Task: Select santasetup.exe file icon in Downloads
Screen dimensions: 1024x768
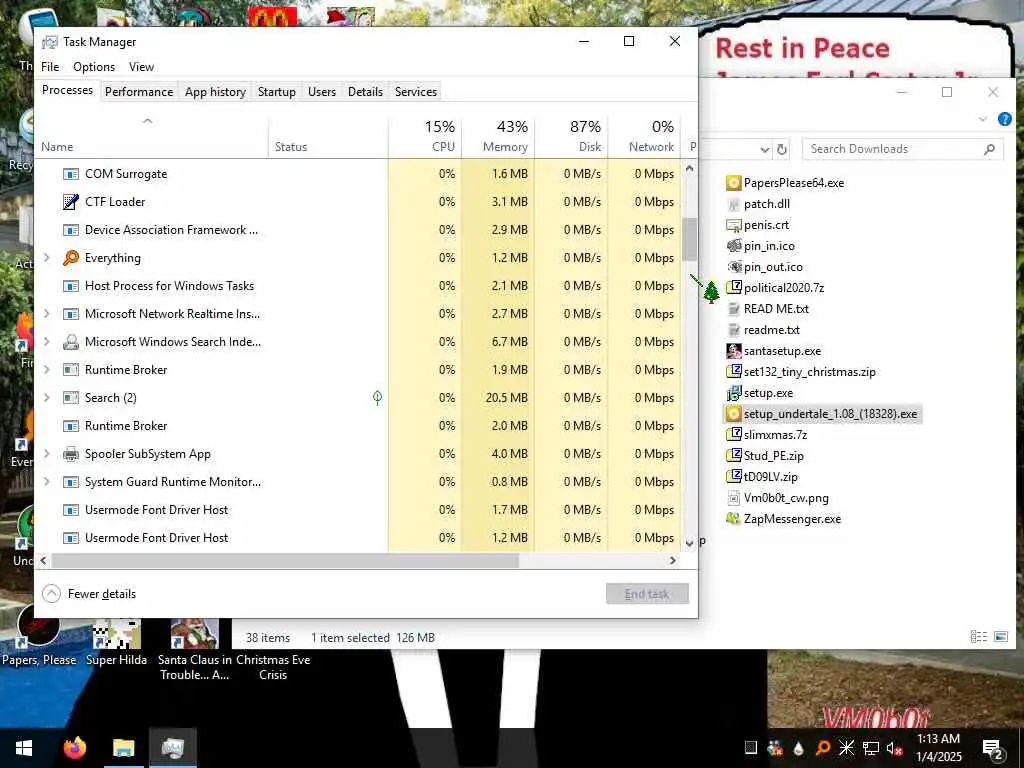Action: (733, 351)
